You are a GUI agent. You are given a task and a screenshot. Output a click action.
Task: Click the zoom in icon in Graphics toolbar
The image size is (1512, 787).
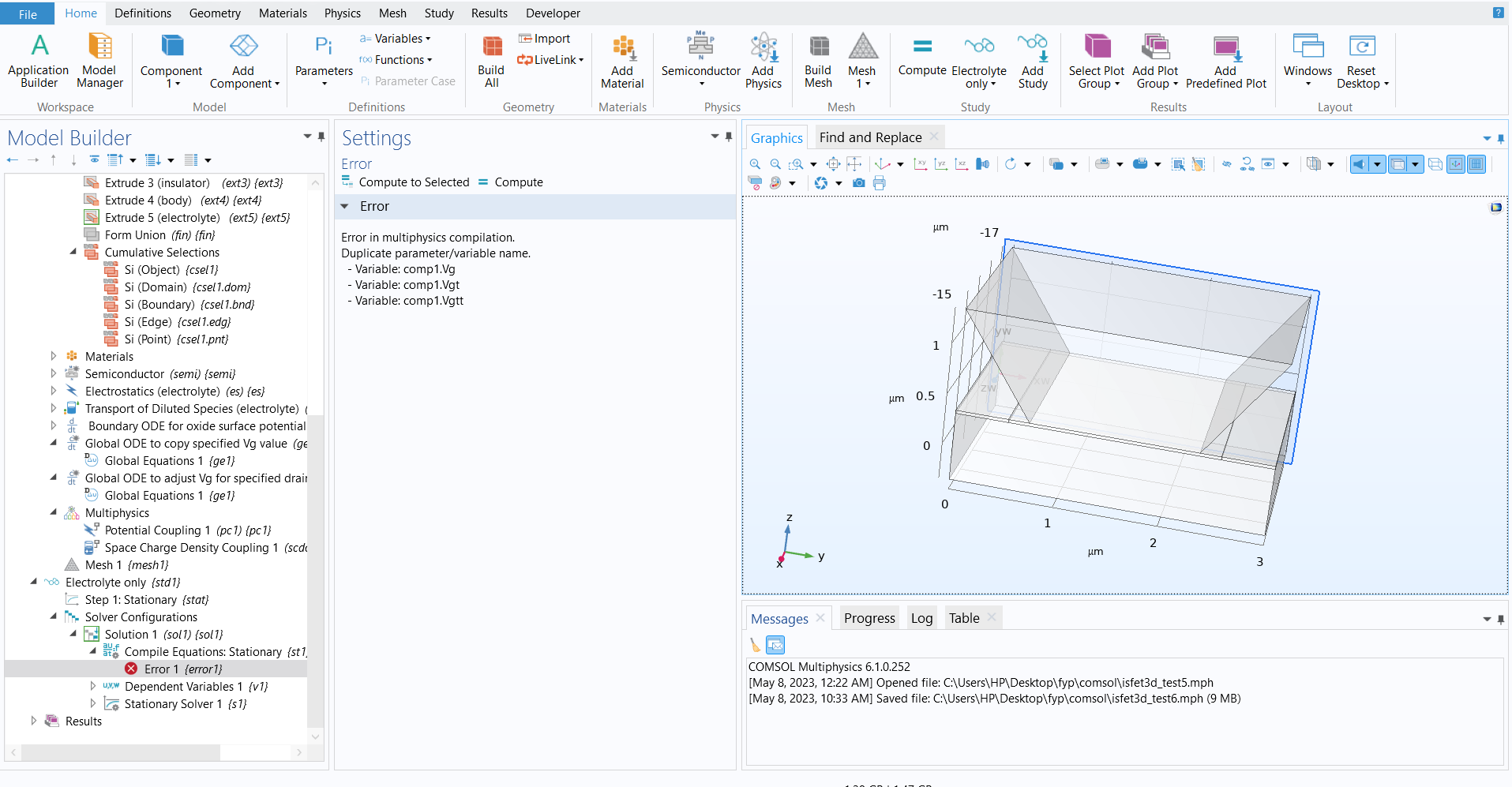[755, 164]
